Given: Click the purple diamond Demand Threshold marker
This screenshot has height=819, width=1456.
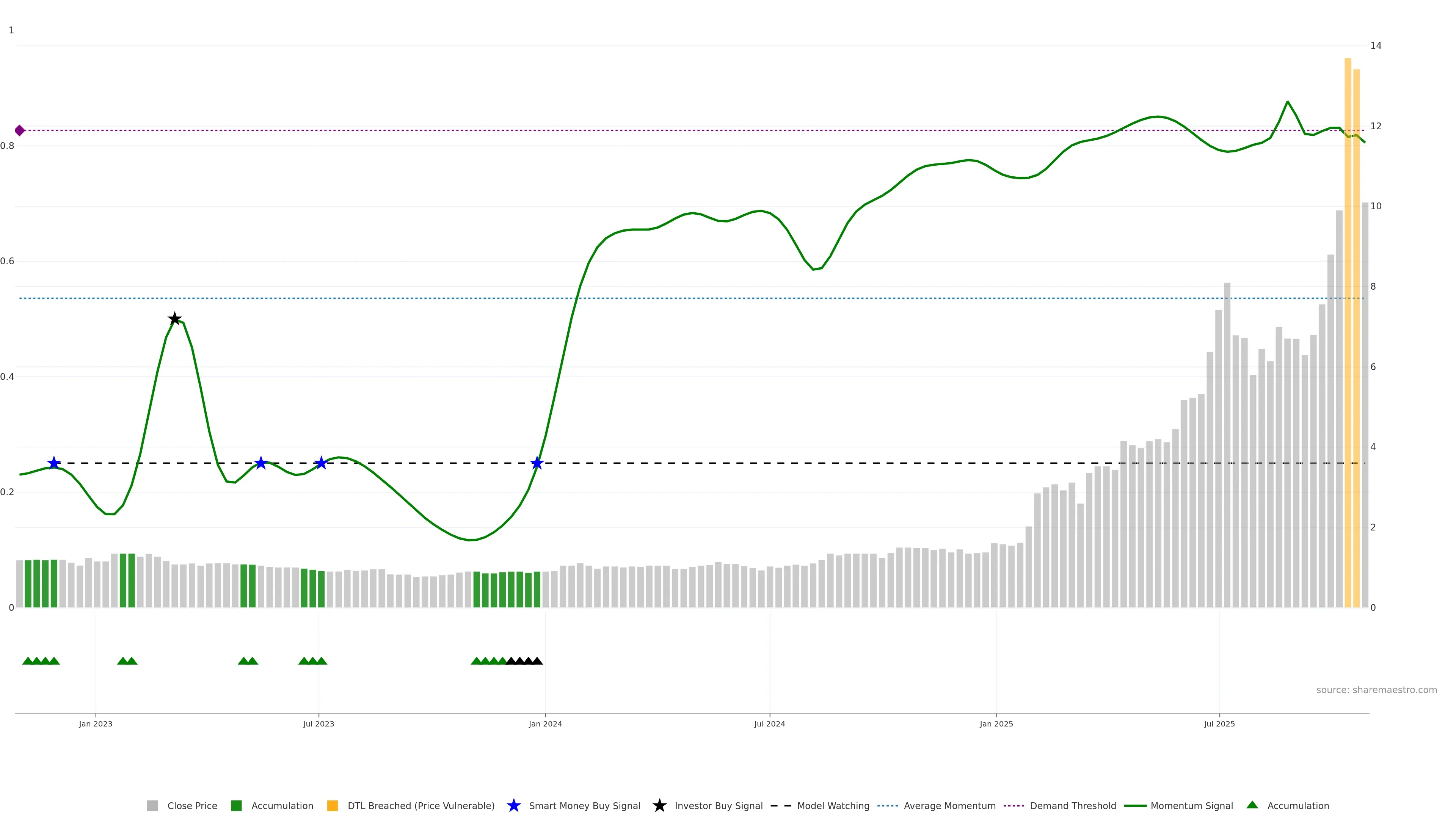Looking at the screenshot, I should coord(20,130).
